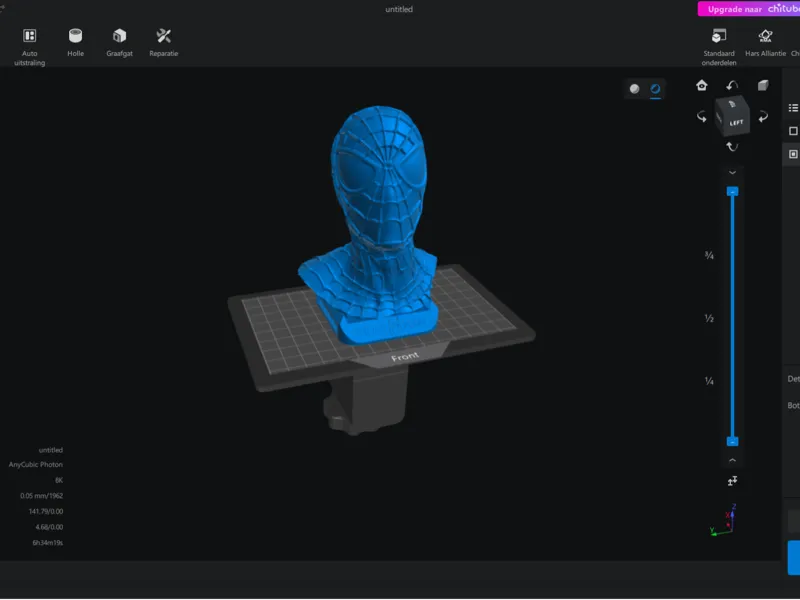Jump to the ¼ layer height mark
The height and width of the screenshot is (600, 800).
click(709, 381)
